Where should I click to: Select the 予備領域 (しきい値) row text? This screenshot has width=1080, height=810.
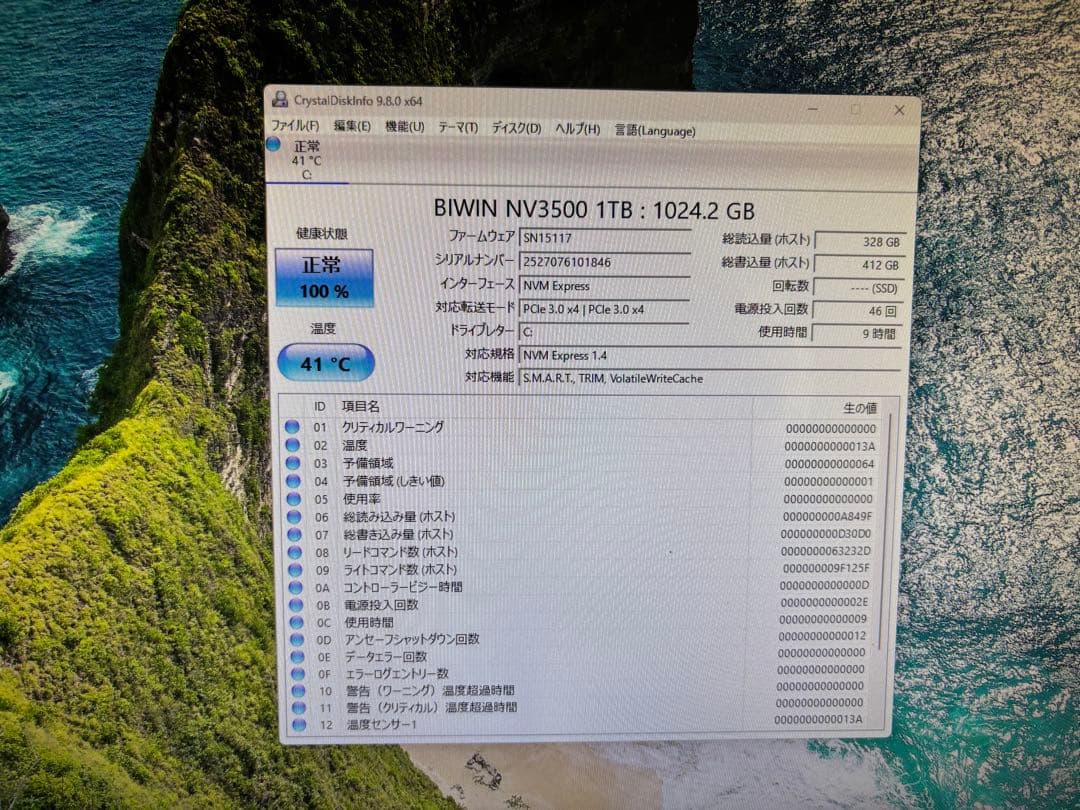pos(394,481)
